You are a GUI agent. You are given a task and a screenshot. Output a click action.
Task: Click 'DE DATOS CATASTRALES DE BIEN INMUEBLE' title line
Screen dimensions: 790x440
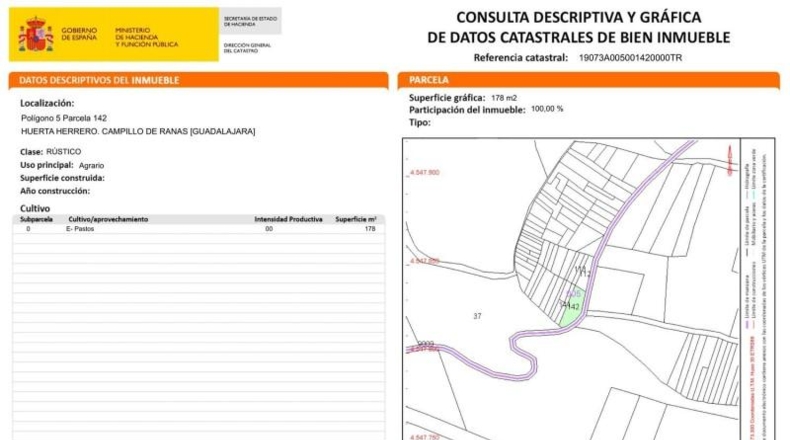coord(578,38)
